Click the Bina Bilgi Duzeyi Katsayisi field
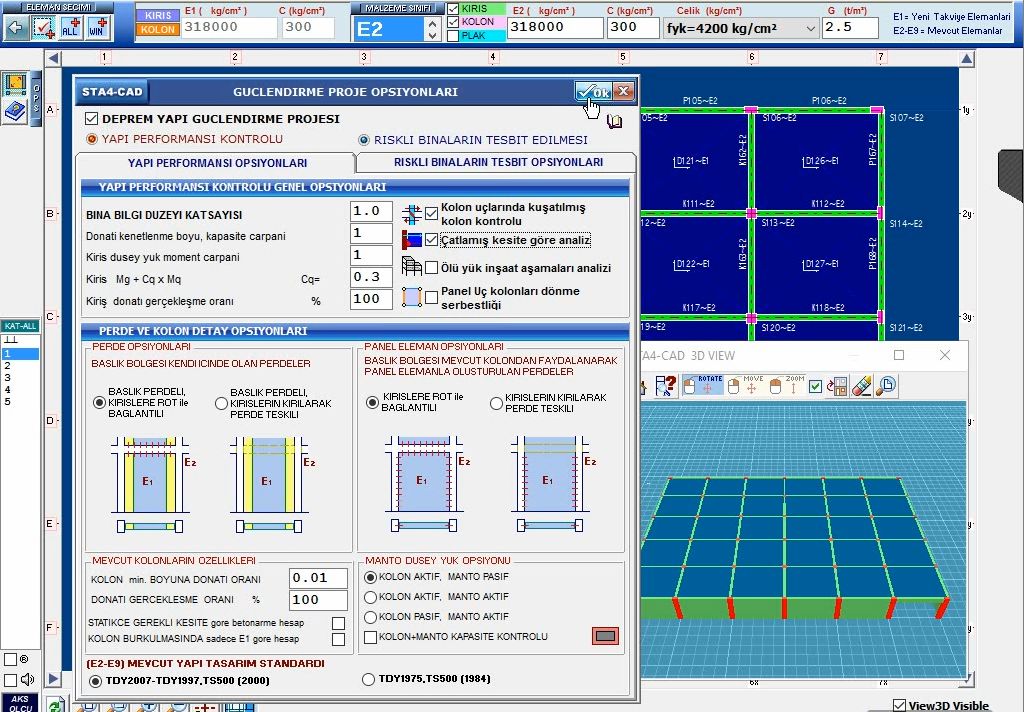 (371, 212)
